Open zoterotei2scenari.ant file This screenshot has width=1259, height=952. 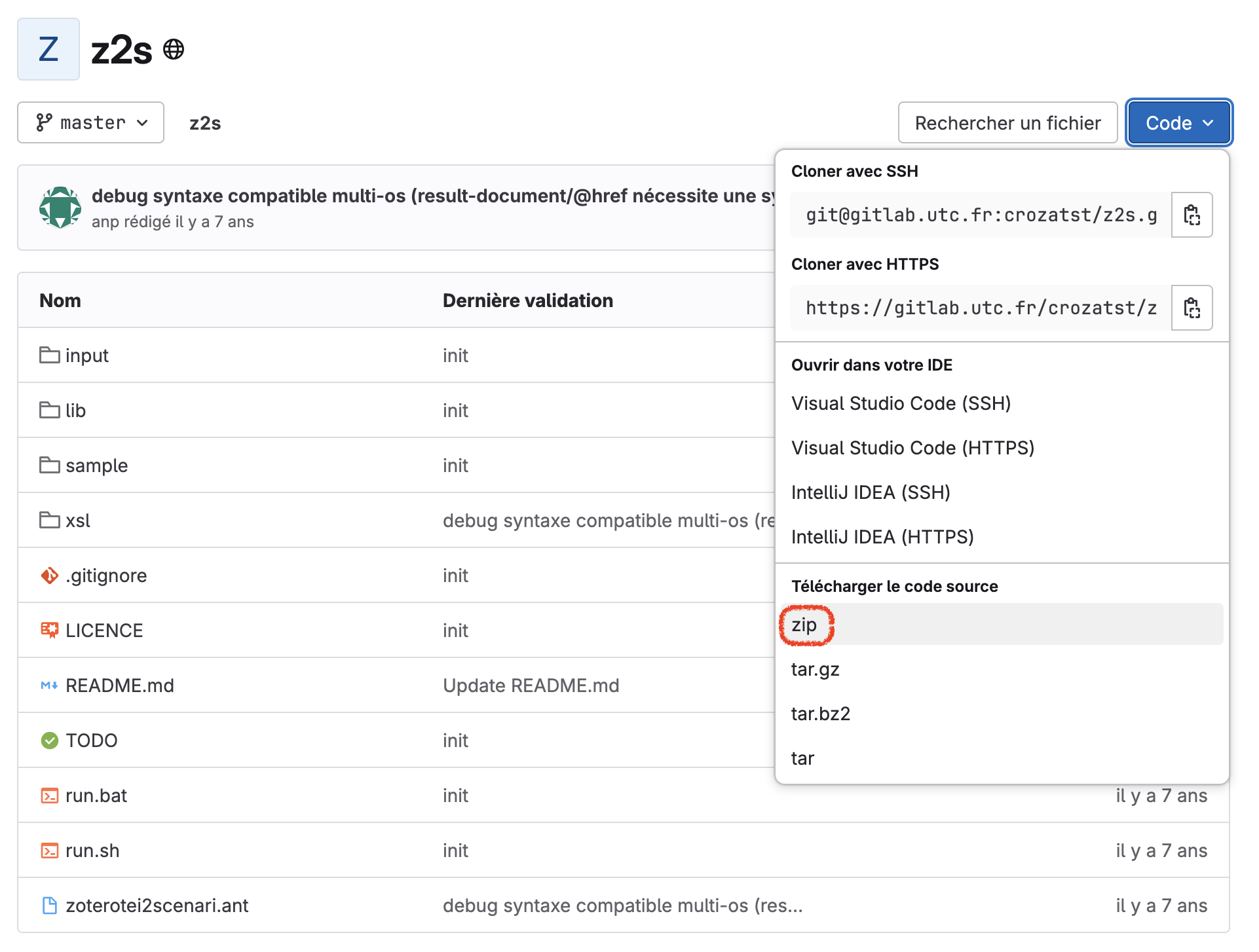(157, 906)
